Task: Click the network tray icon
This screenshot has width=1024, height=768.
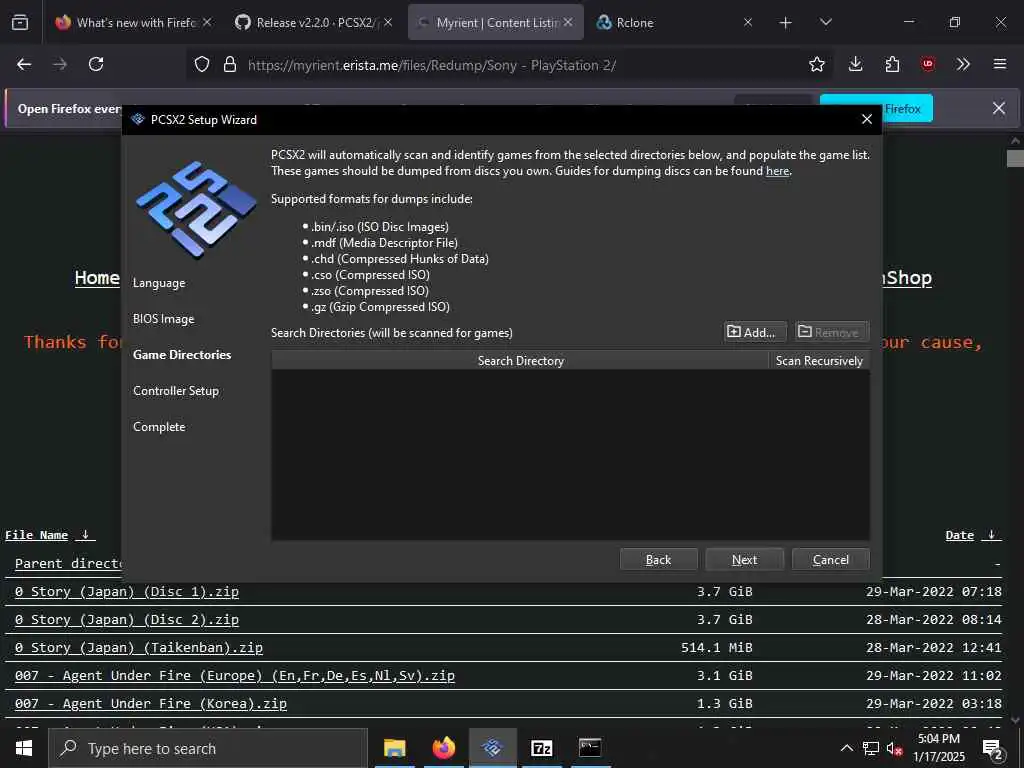Action: (x=870, y=748)
